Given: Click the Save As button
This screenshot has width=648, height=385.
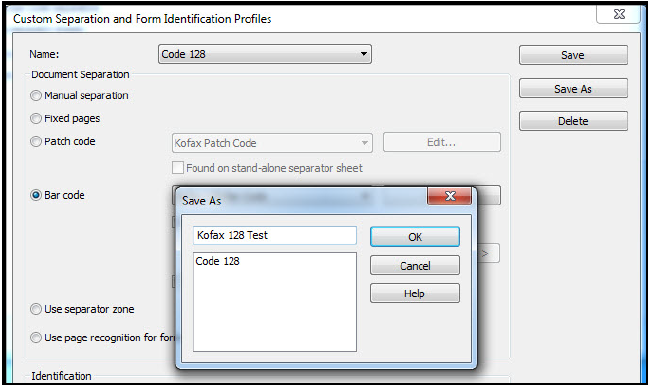Looking at the screenshot, I should tap(573, 88).
